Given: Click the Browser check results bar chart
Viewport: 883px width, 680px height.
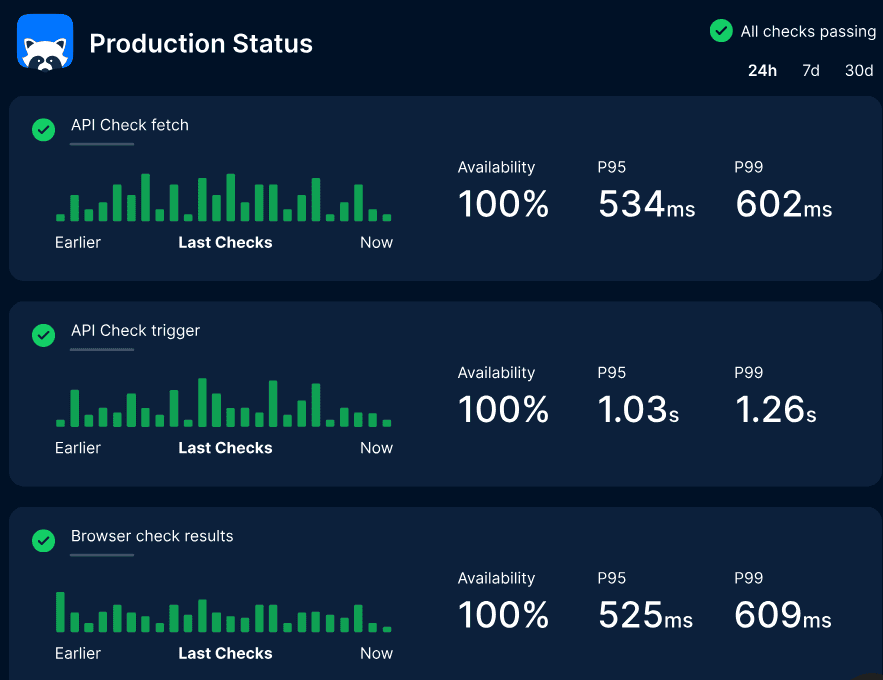Looking at the screenshot, I should pyautogui.click(x=224, y=612).
